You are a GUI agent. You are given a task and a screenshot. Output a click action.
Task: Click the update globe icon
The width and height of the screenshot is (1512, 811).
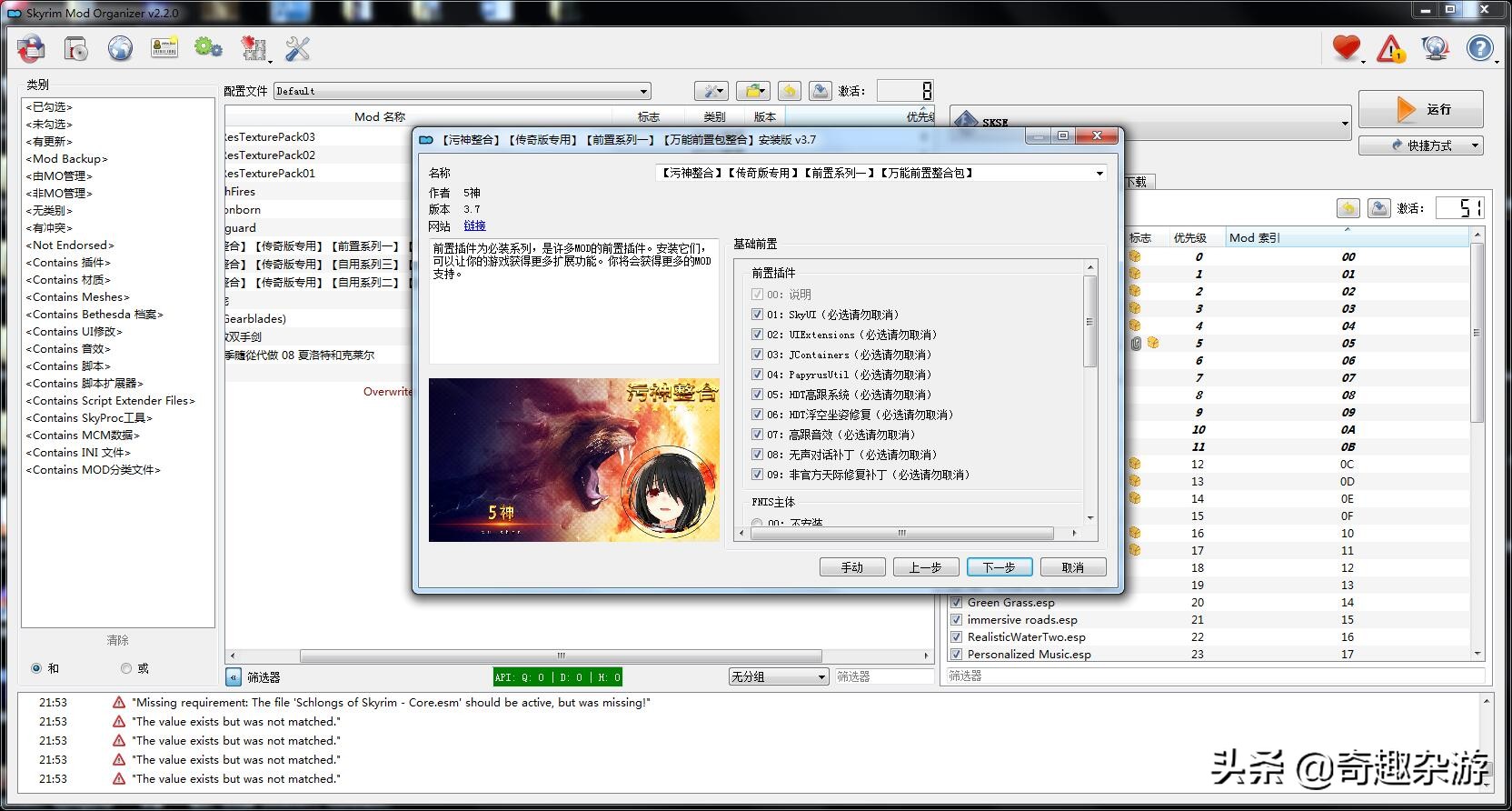point(1436,48)
